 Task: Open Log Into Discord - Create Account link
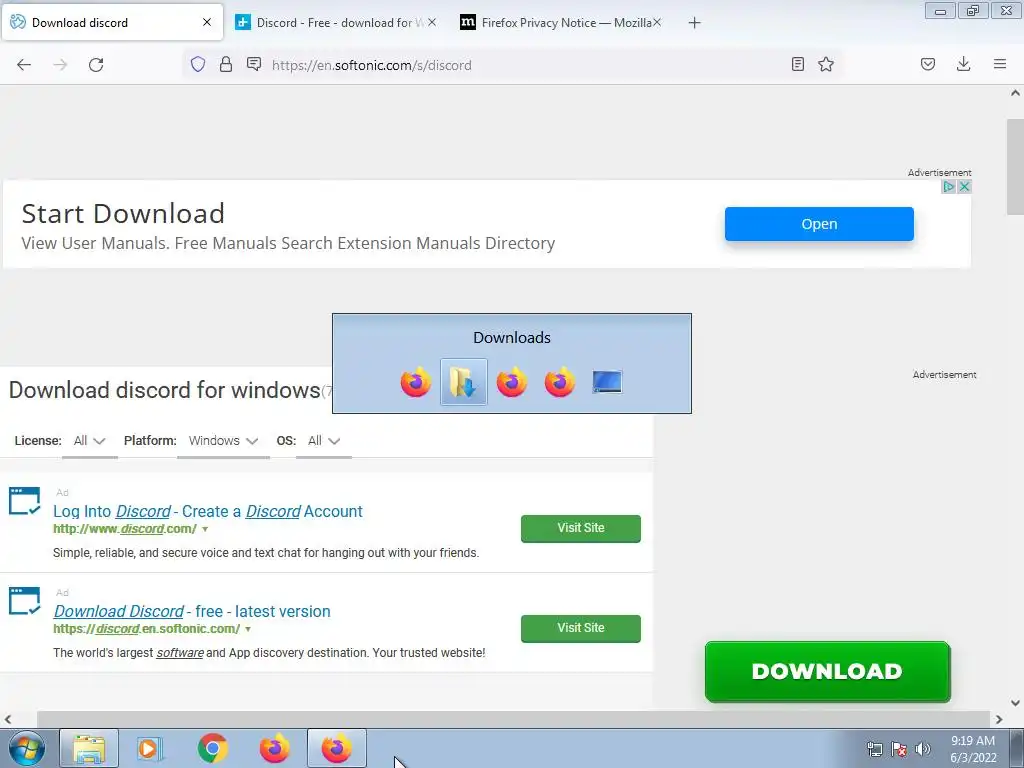(208, 511)
